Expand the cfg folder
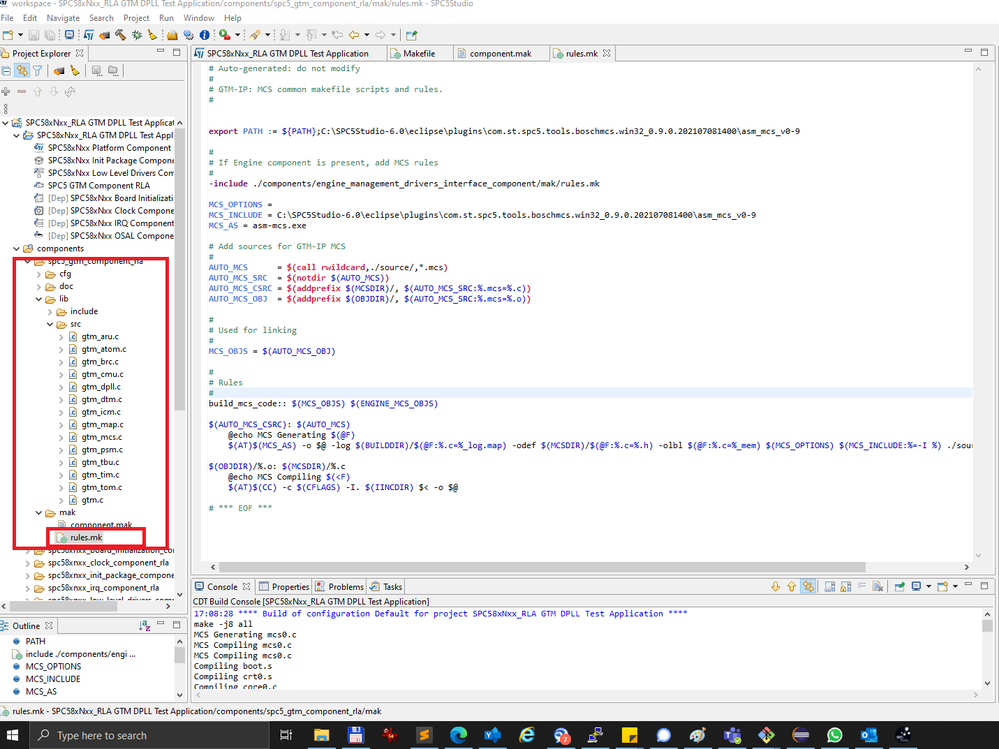 (39, 274)
